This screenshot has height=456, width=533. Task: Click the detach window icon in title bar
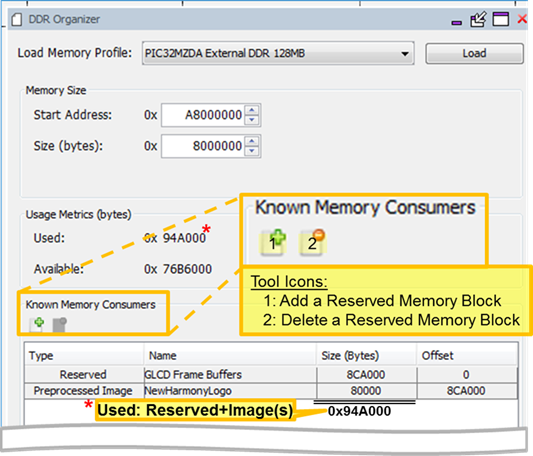[478, 19]
